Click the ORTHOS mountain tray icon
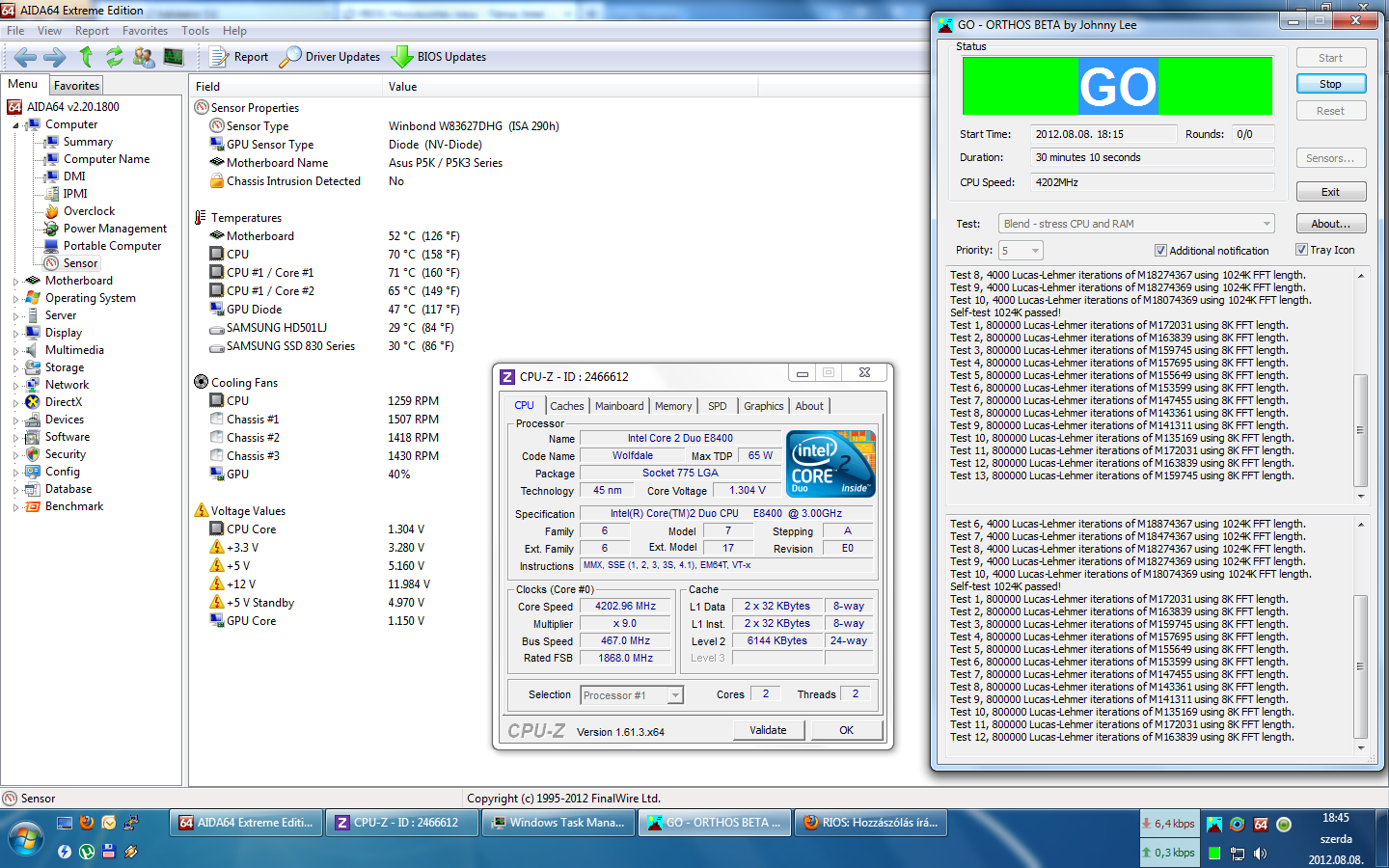1389x868 pixels. tap(1214, 825)
